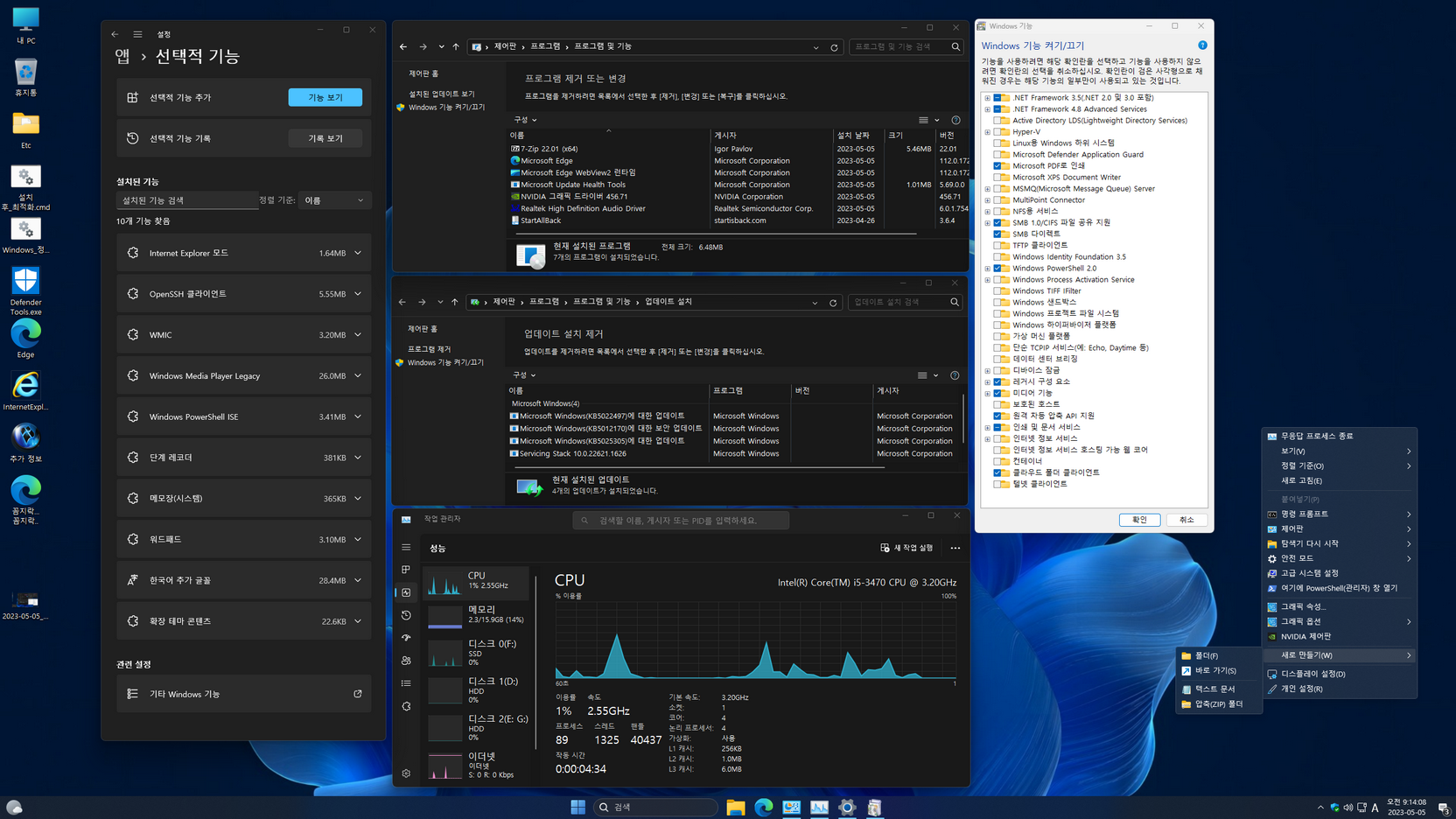Open 보기(V) context menu item
This screenshot has width=1456, height=819.
point(1339,451)
